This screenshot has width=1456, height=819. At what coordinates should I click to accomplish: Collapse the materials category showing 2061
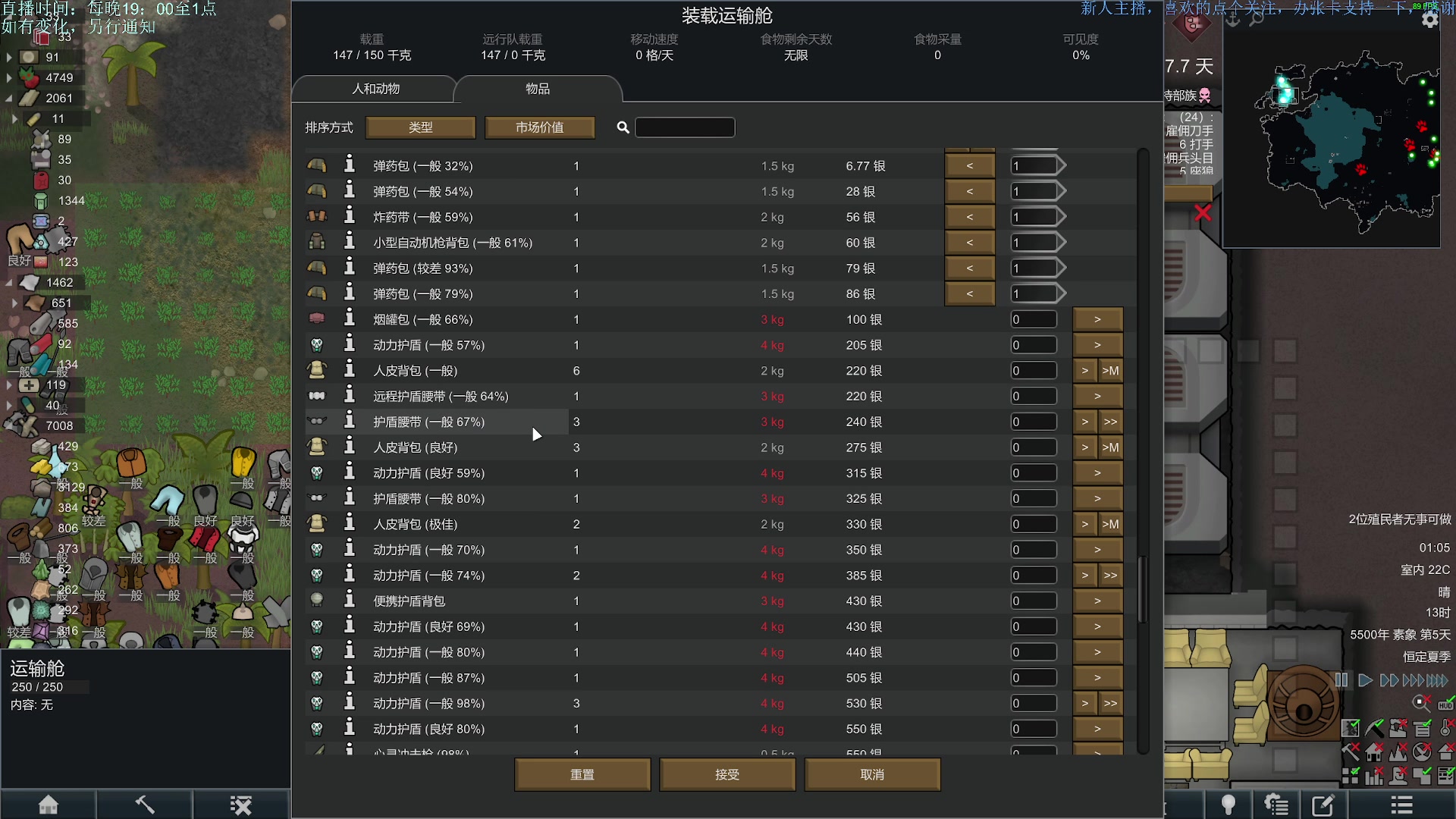(9, 98)
